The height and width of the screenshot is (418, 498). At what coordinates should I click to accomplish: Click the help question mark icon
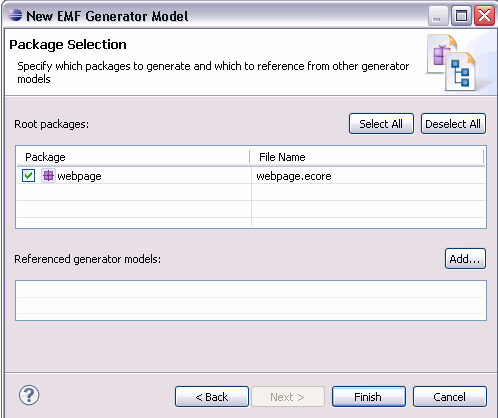(x=29, y=395)
